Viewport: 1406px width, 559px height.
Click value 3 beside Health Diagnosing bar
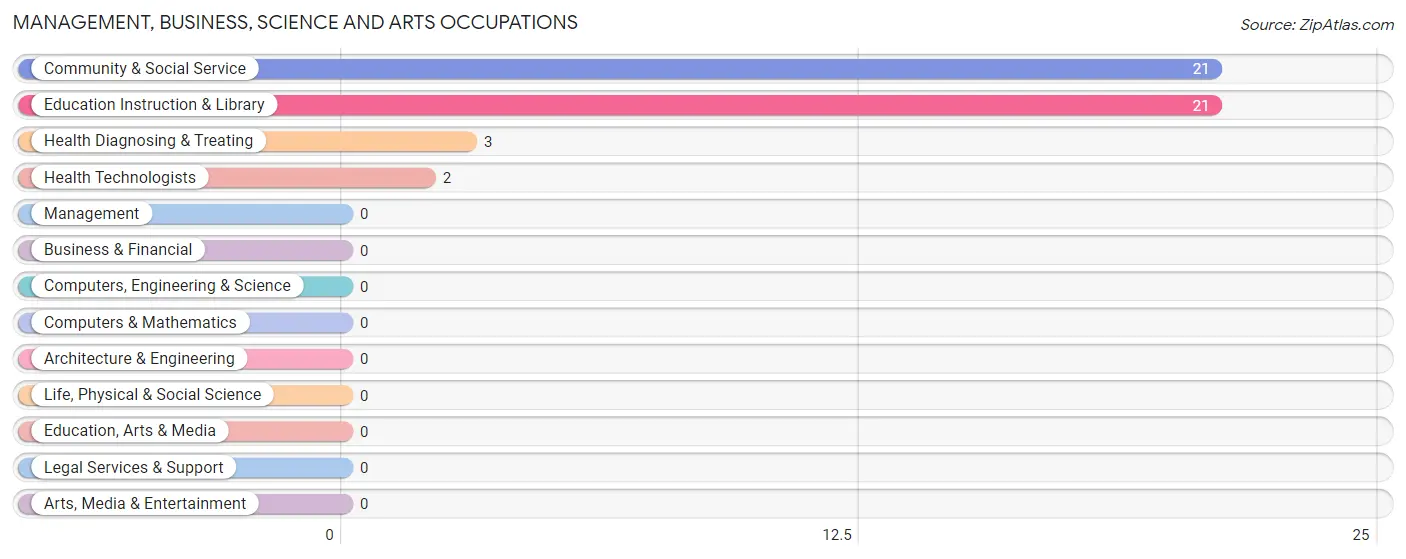click(488, 142)
